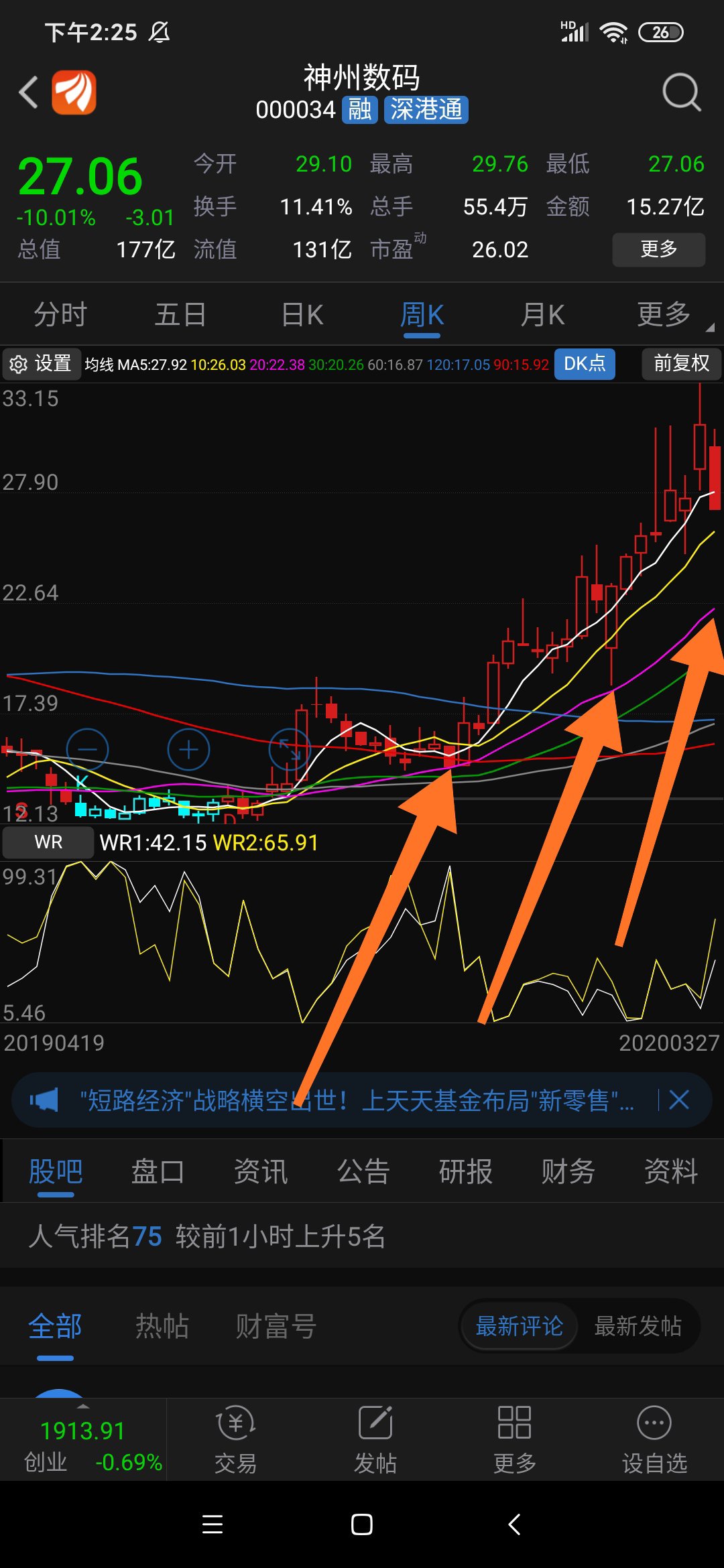Open the orange Eastmoney app logo
The image size is (724, 1568).
74,92
